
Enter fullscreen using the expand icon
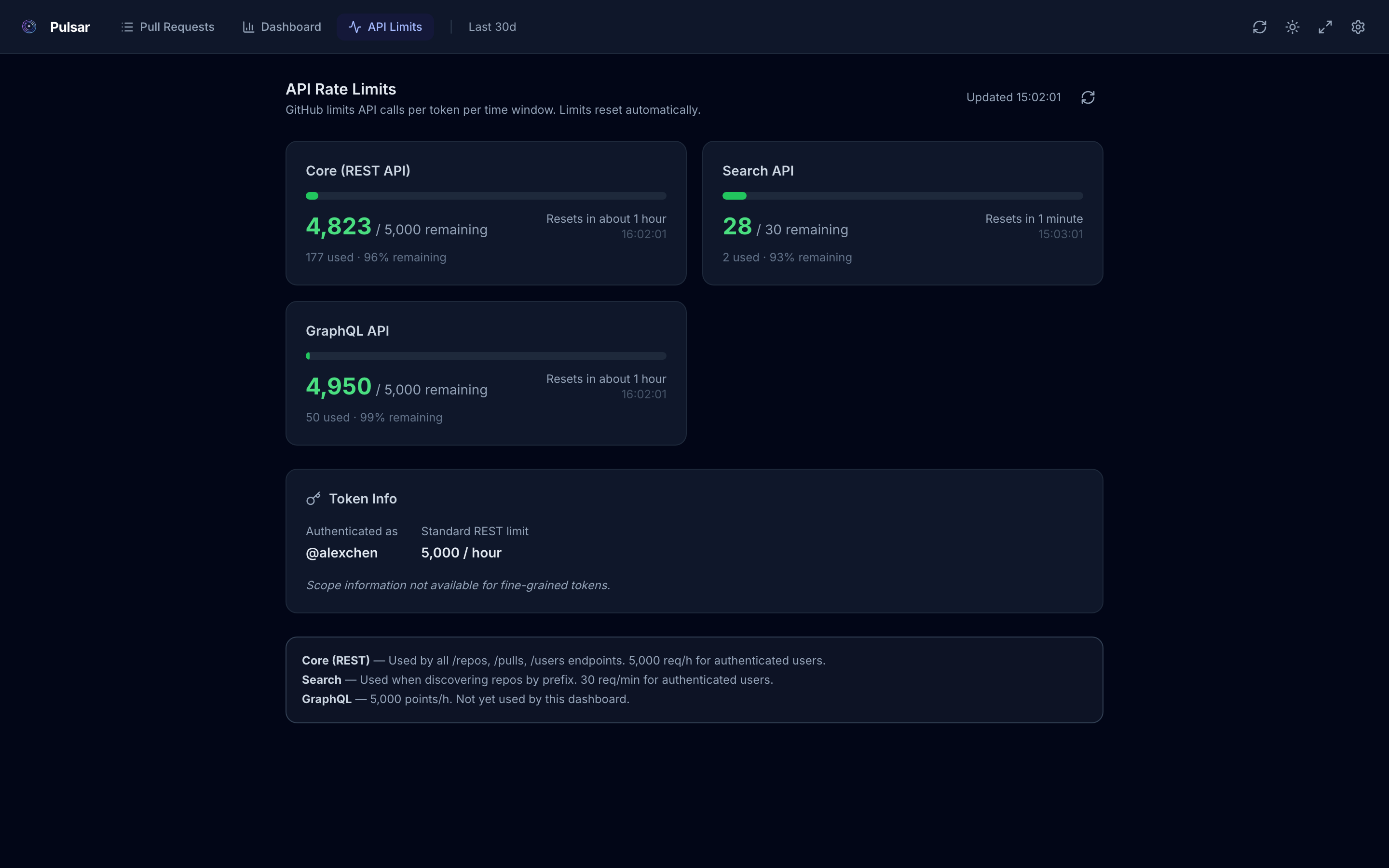[1325, 27]
